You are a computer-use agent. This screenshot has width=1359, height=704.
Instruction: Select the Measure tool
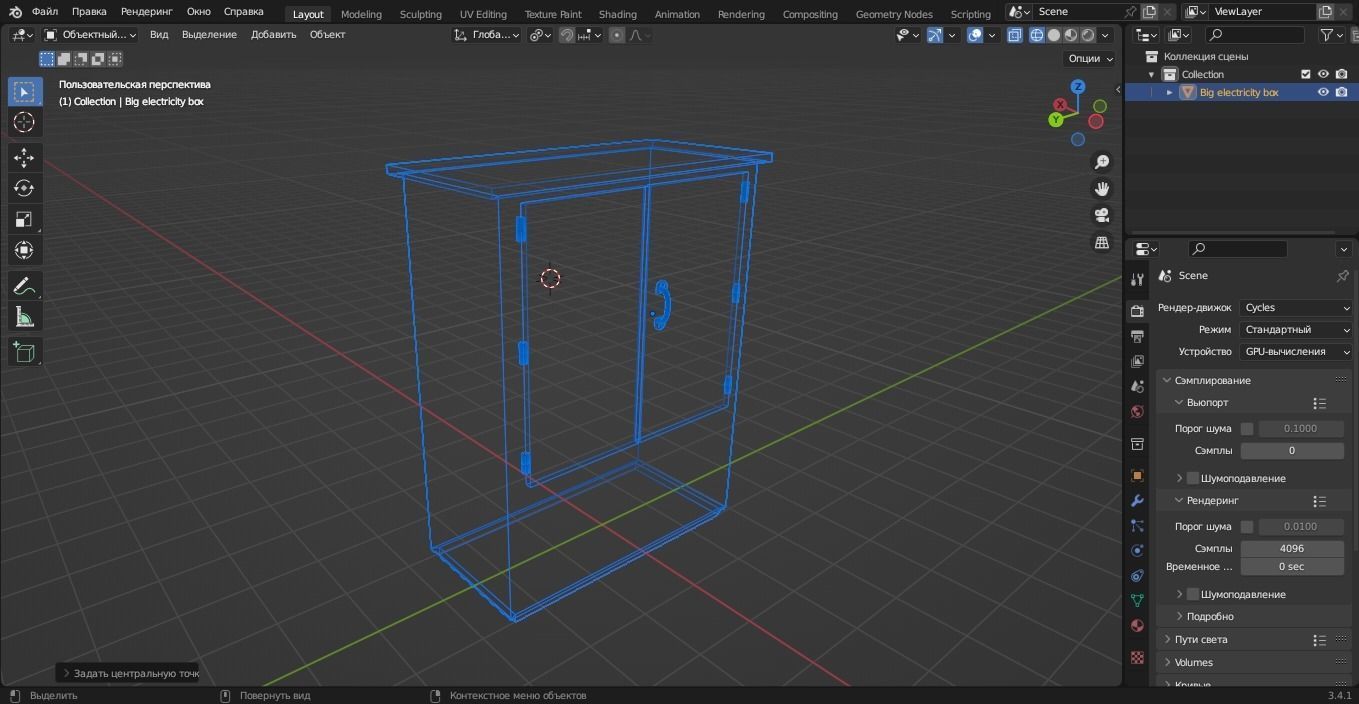25,317
